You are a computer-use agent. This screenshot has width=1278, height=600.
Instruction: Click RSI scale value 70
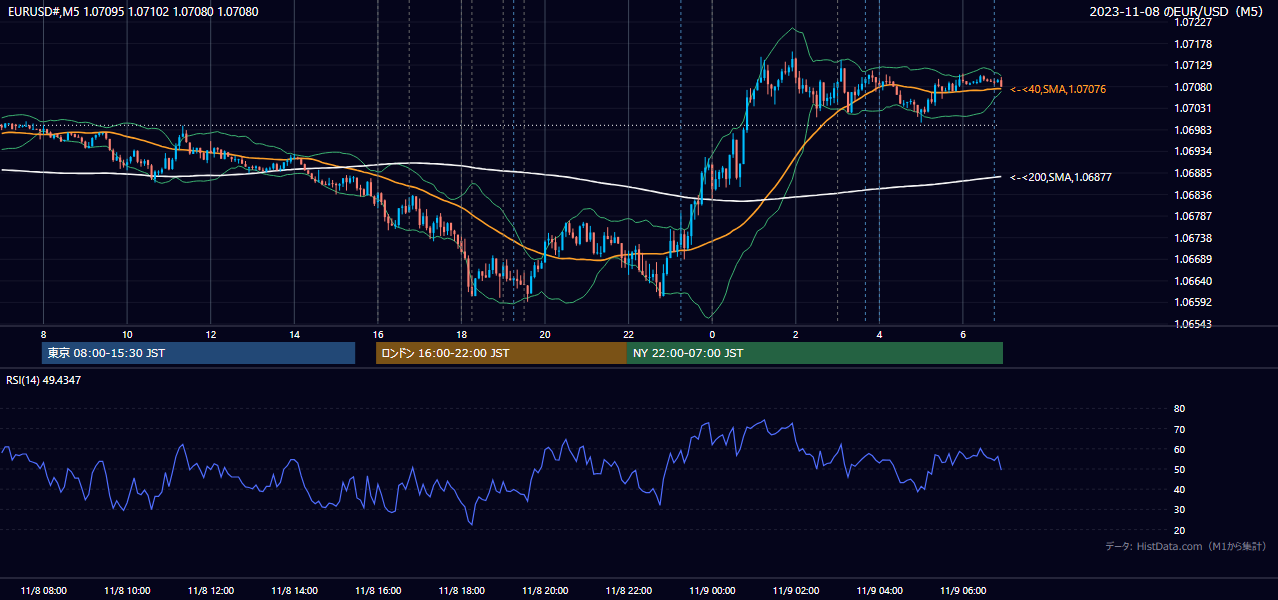point(1179,429)
